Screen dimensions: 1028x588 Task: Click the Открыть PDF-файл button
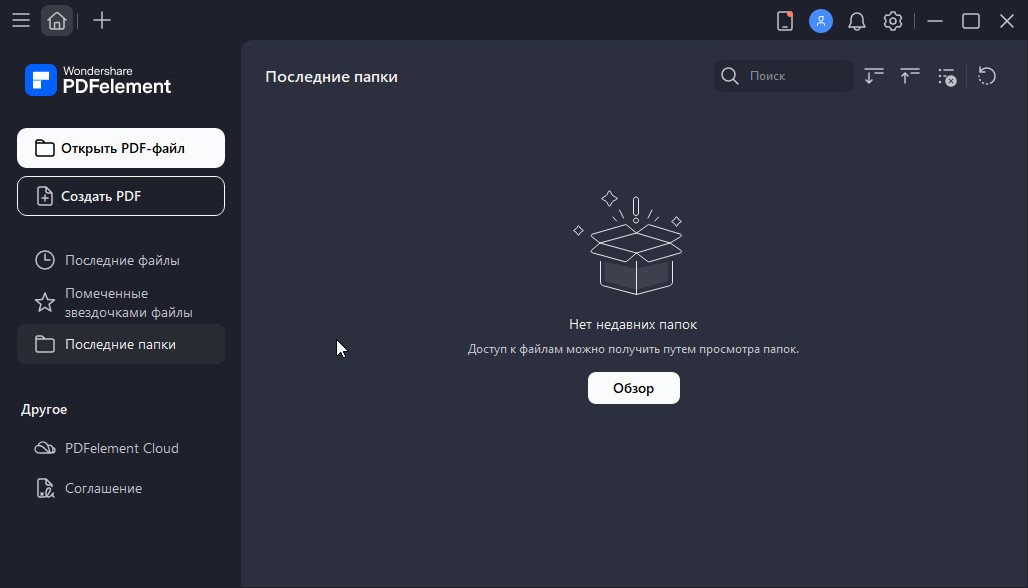tap(121, 148)
